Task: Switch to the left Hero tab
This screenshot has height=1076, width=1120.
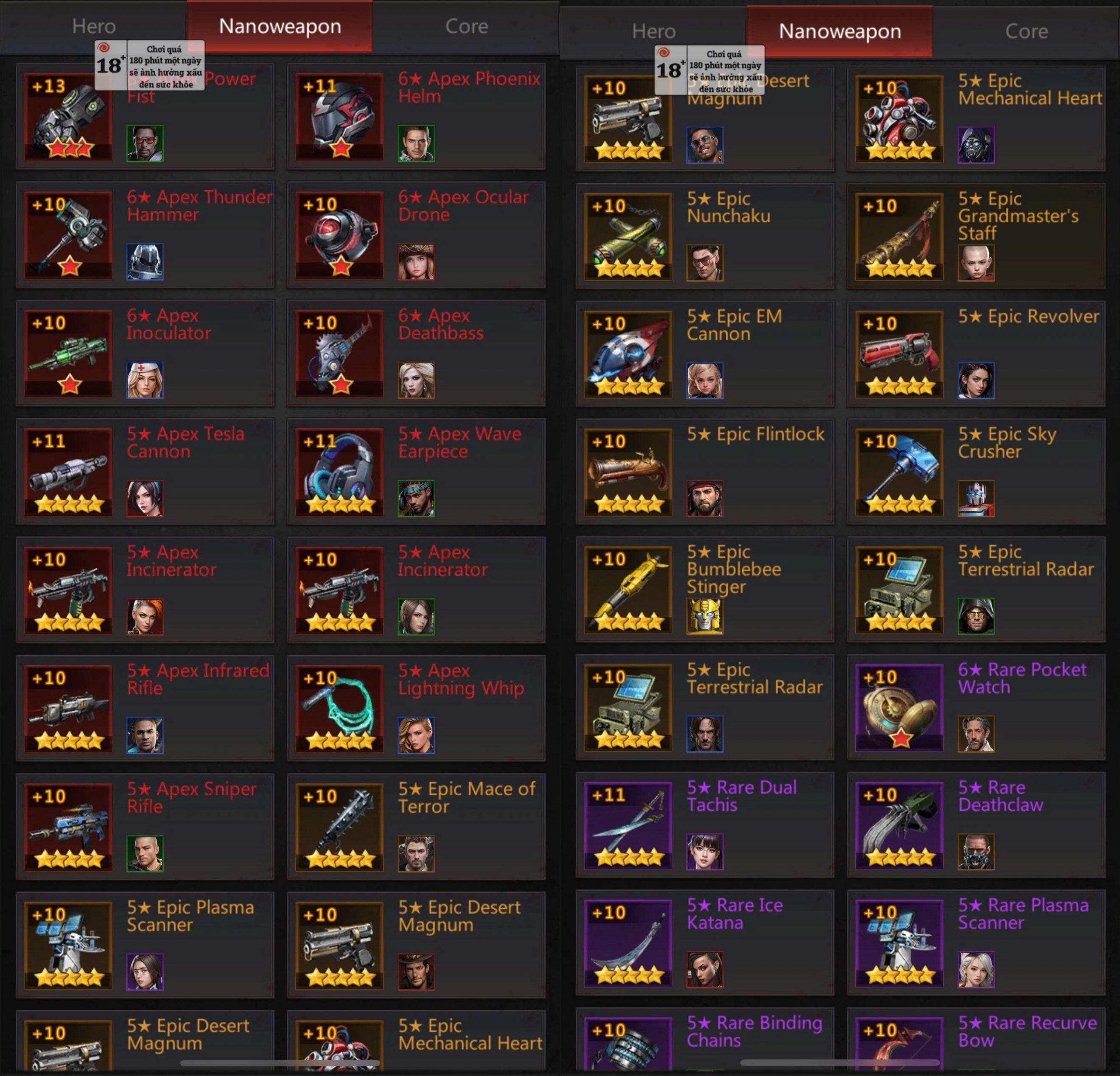Action: (94, 26)
